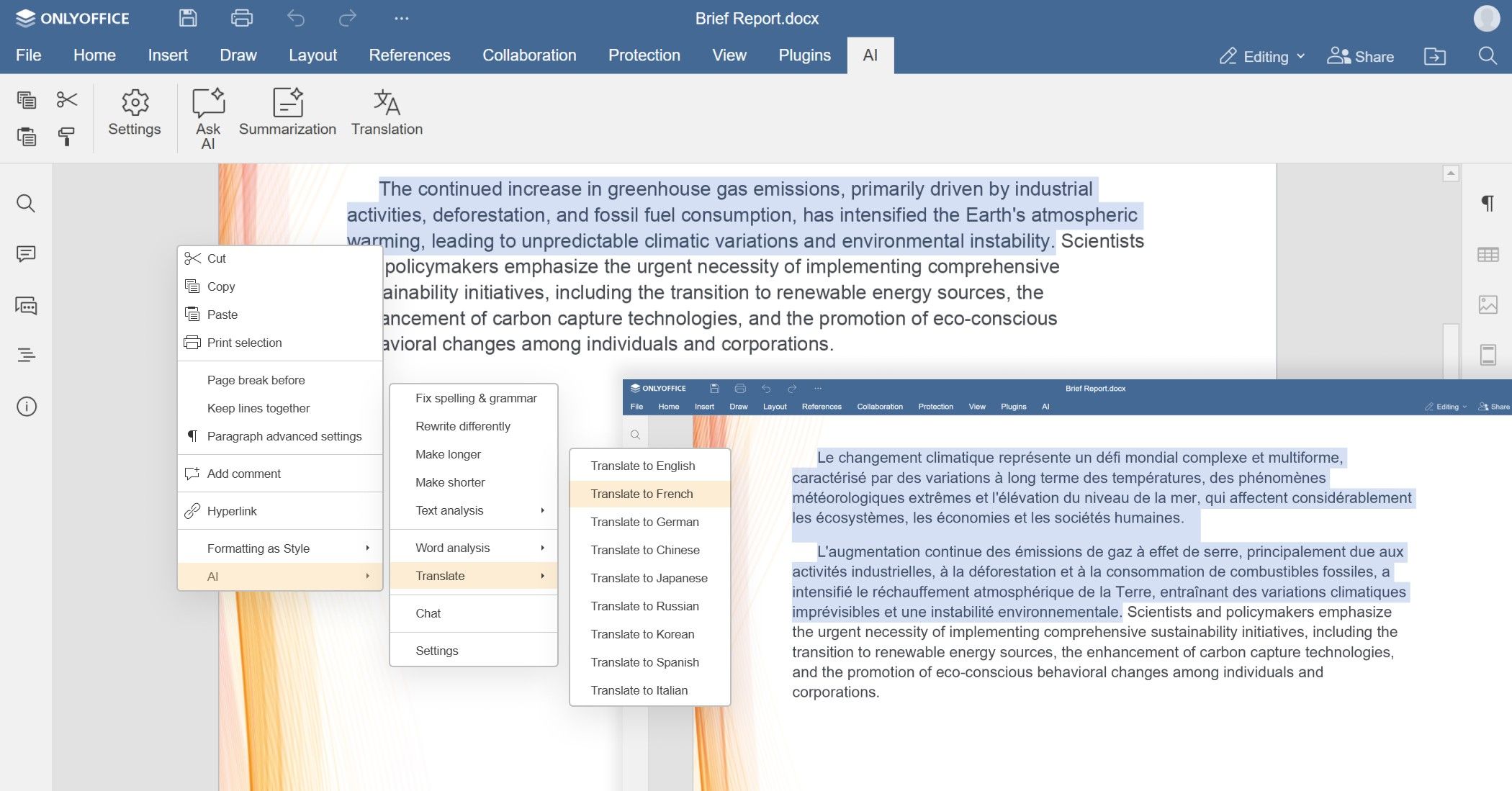Open header and footer settings in right sidebar
The width and height of the screenshot is (1512, 791).
1488,355
